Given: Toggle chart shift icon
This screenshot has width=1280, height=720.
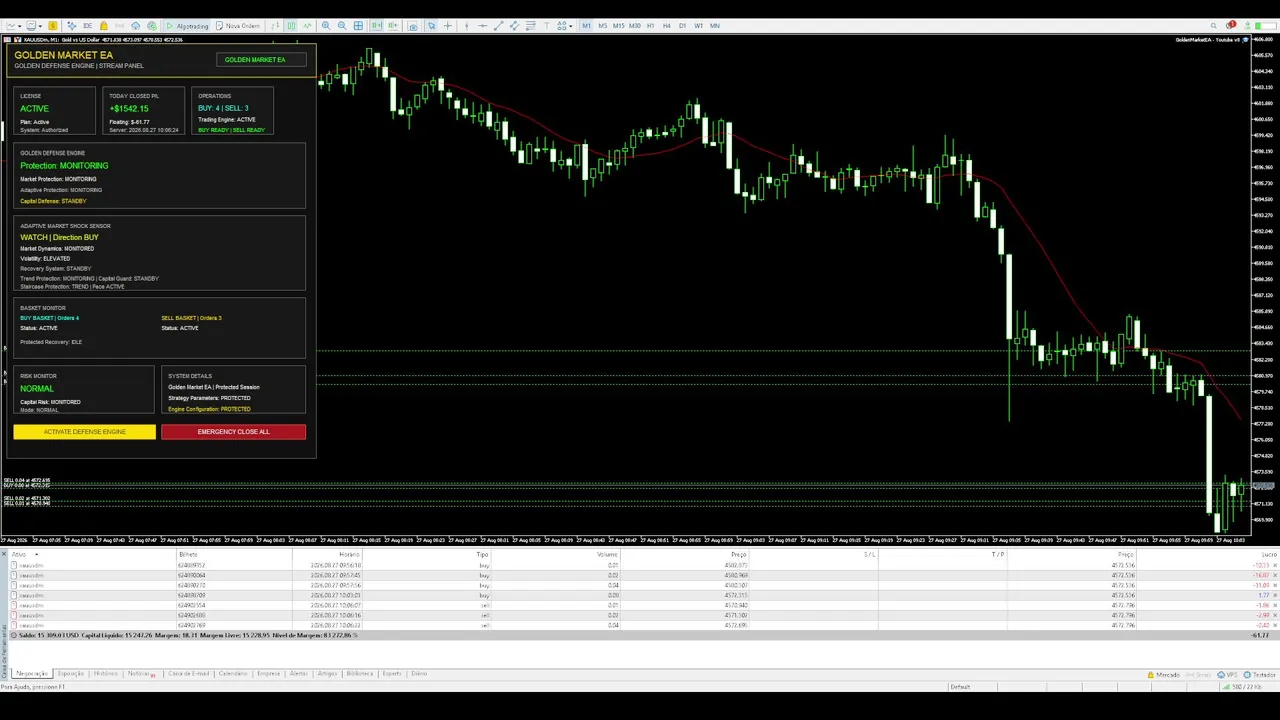Looking at the screenshot, I should pos(391,26).
